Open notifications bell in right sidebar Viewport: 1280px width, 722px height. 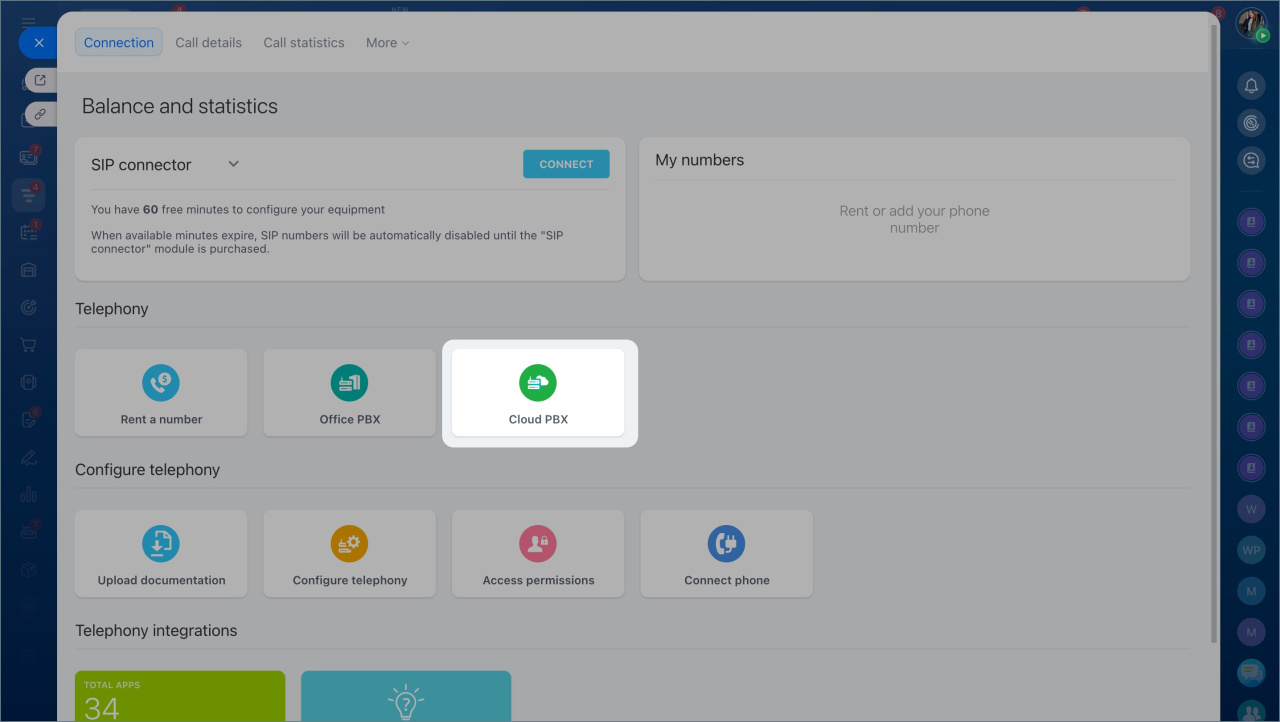[x=1251, y=86]
